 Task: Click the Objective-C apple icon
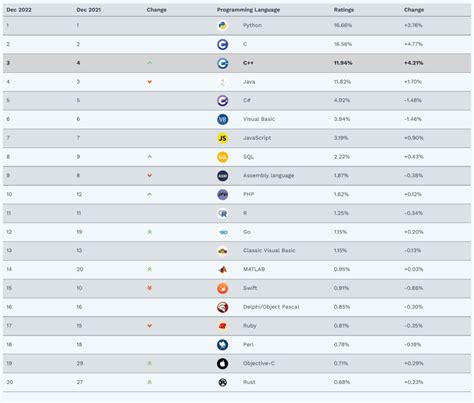(223, 364)
